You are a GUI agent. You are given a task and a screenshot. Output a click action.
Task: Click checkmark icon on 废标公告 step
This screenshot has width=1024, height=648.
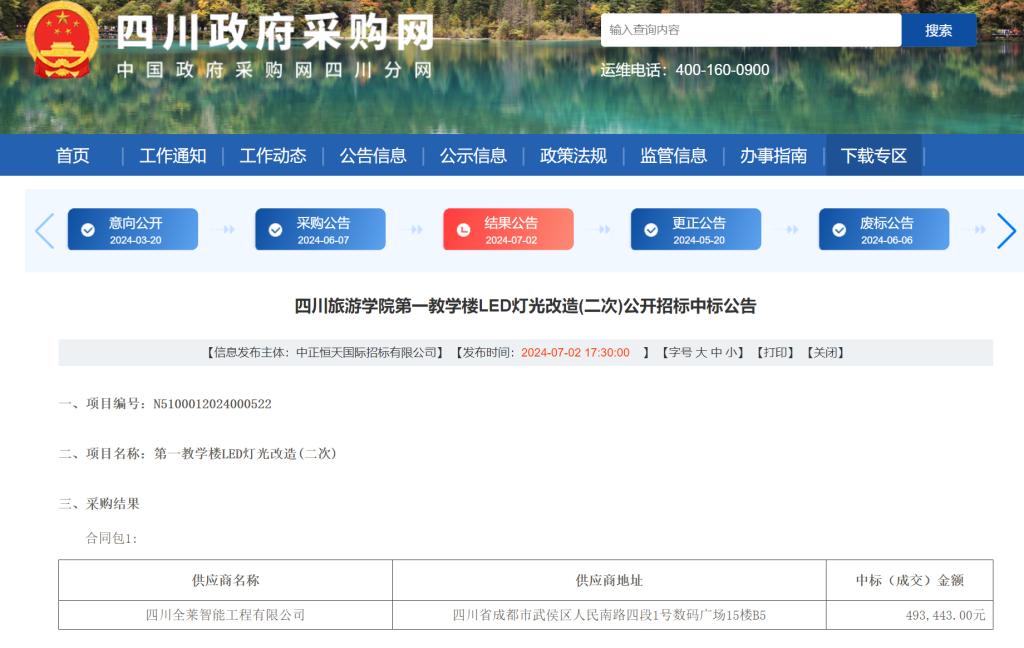(839, 230)
